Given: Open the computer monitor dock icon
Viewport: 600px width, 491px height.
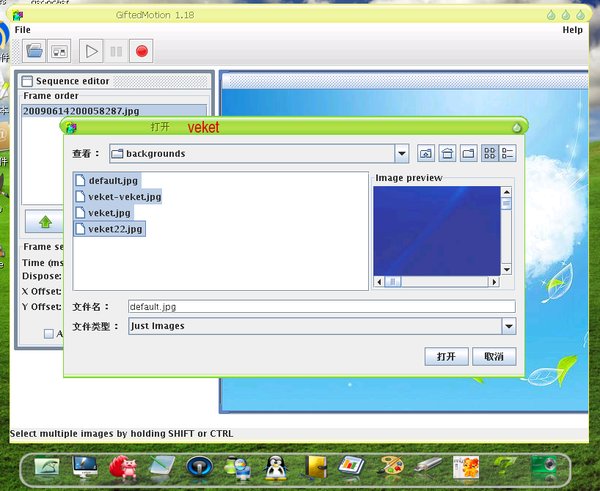Looking at the screenshot, I should point(85,467).
